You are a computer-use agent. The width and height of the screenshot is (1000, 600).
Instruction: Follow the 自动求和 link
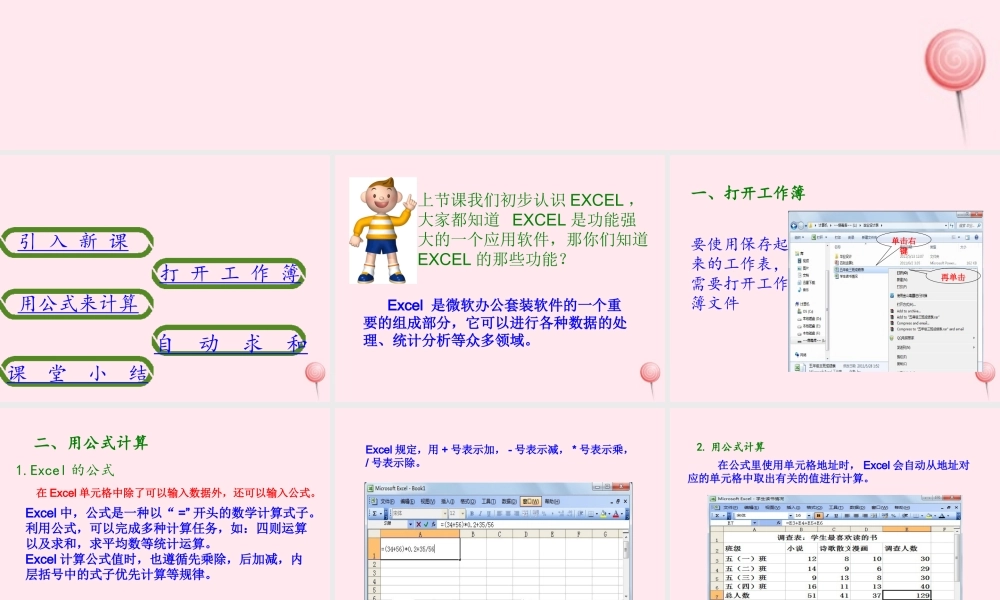[x=231, y=343]
